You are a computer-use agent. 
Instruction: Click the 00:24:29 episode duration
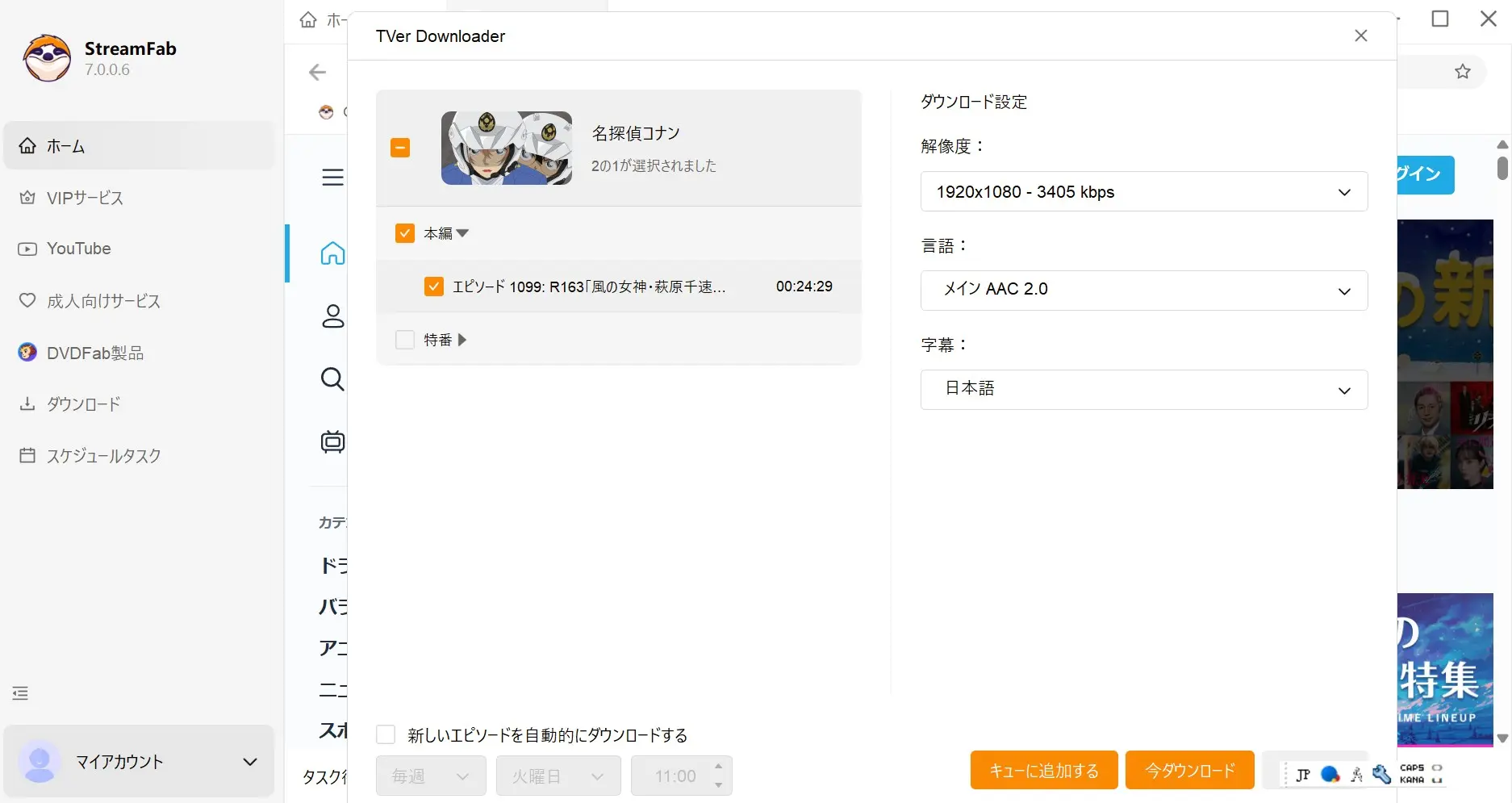tap(804, 286)
